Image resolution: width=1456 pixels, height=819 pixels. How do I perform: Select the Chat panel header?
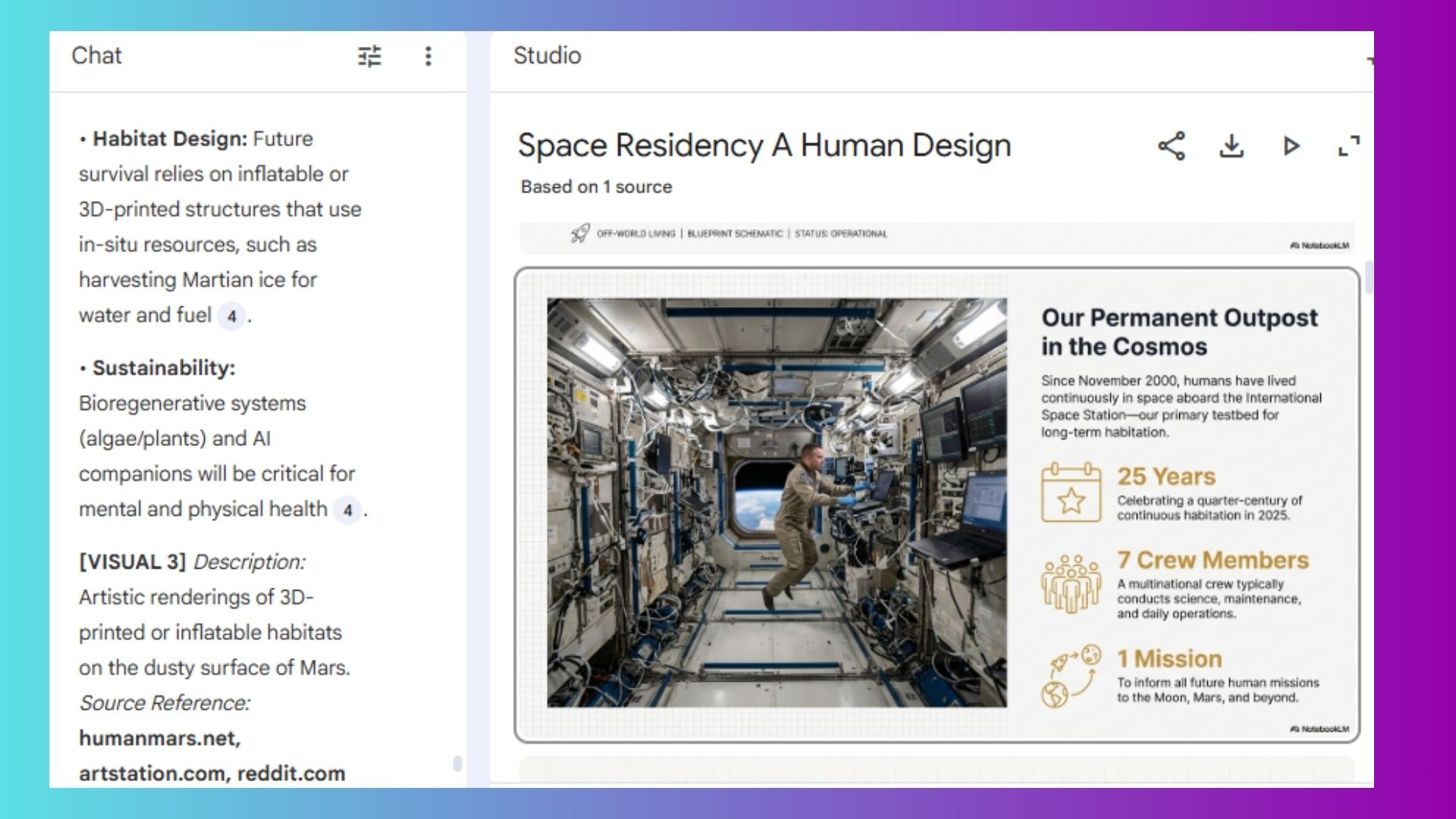click(x=96, y=55)
